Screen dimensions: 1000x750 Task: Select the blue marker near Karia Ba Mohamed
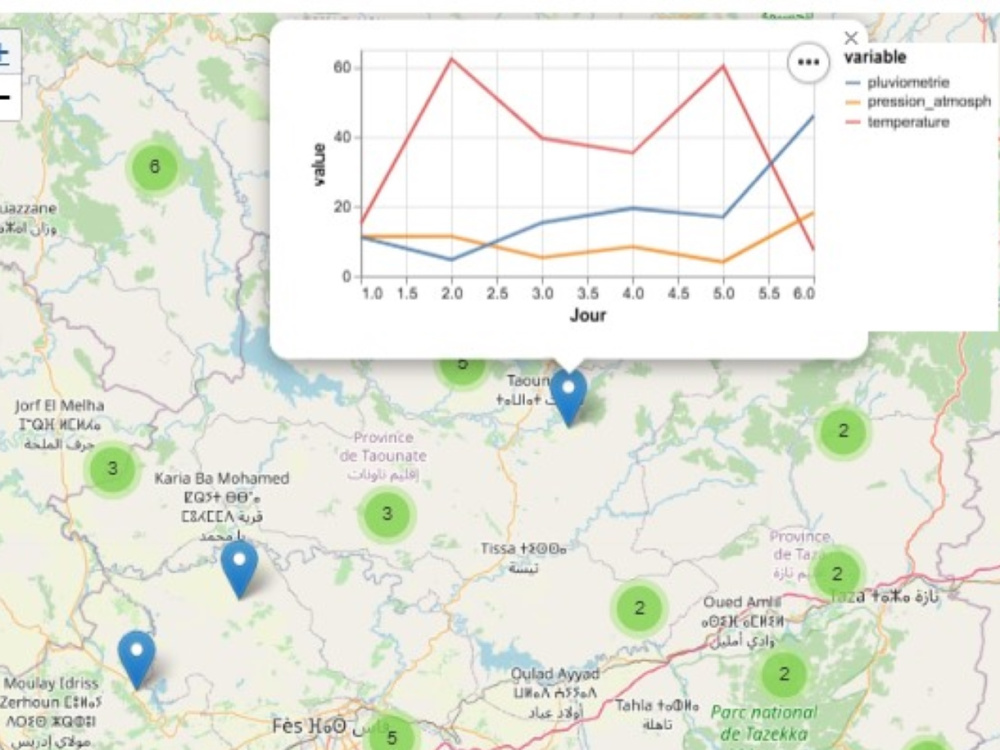click(239, 570)
